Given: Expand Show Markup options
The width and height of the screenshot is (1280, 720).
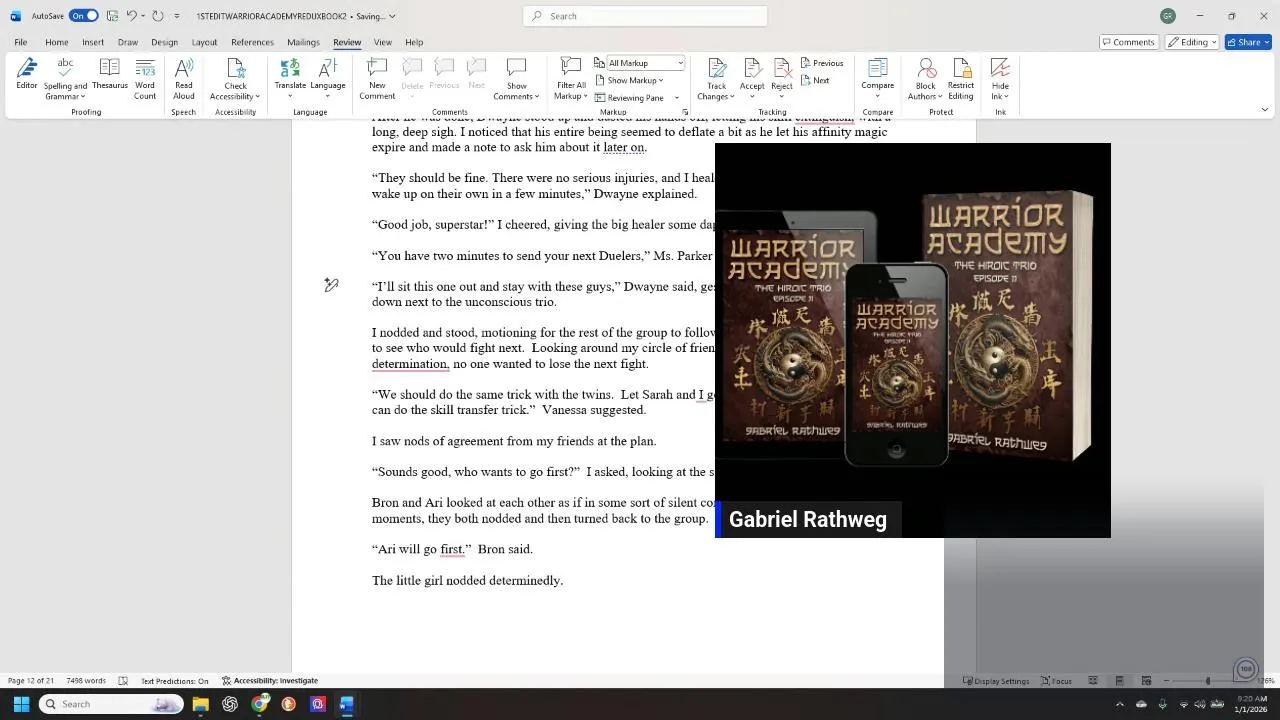Looking at the screenshot, I should [x=629, y=80].
